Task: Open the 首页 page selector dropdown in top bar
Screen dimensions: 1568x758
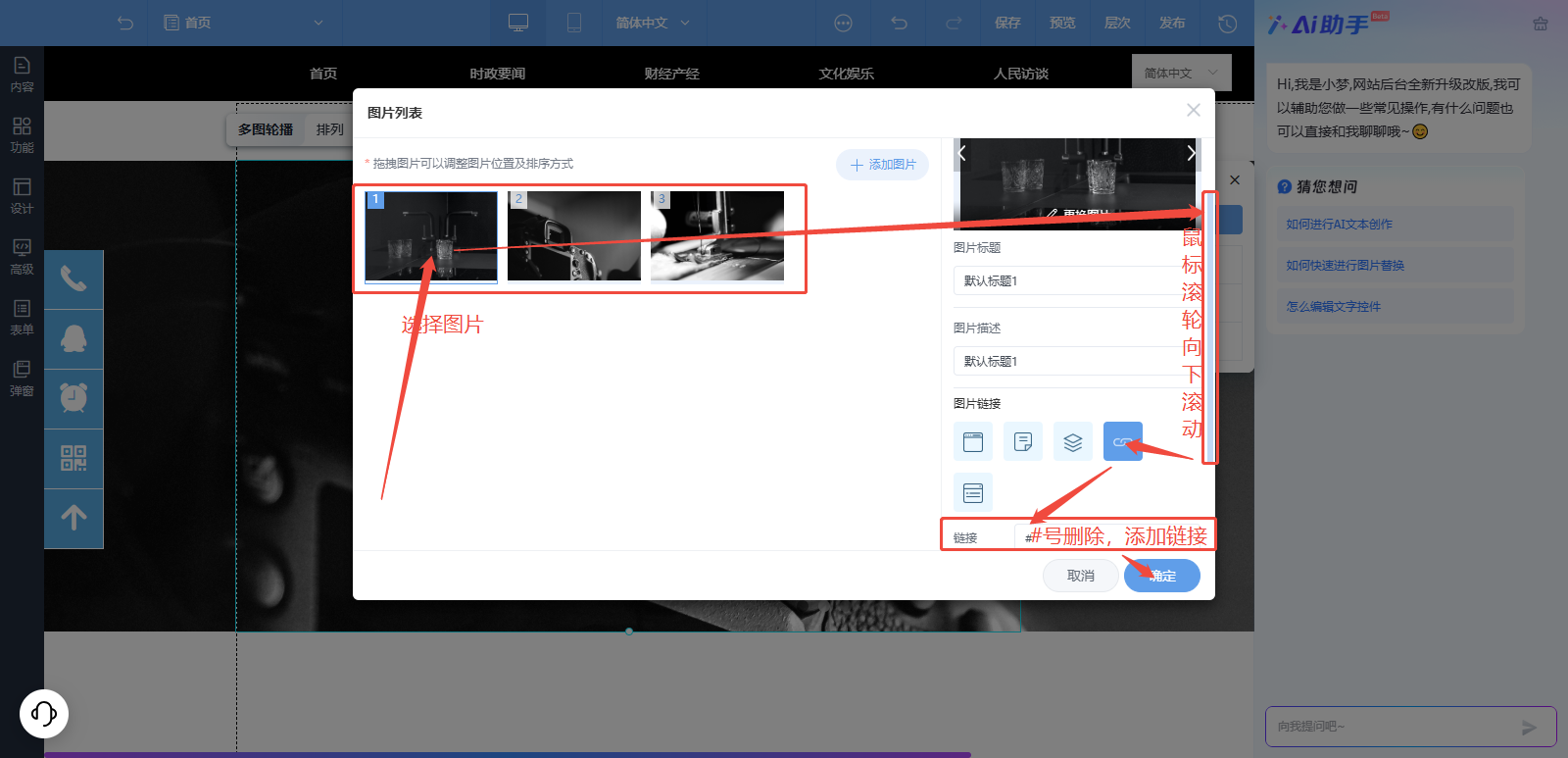Action: (x=243, y=23)
